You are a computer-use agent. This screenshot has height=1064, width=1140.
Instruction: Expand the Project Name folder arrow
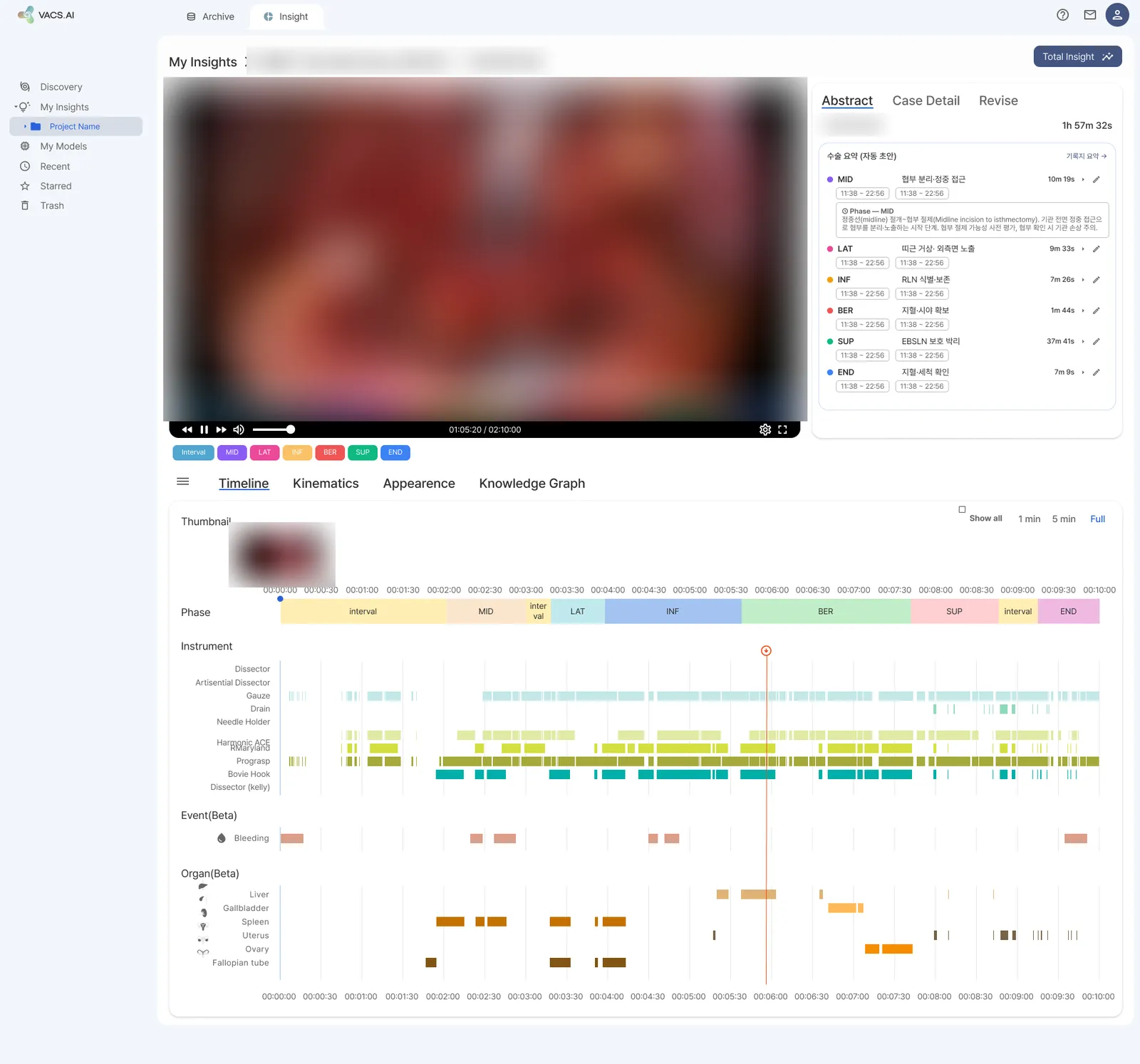click(25, 127)
